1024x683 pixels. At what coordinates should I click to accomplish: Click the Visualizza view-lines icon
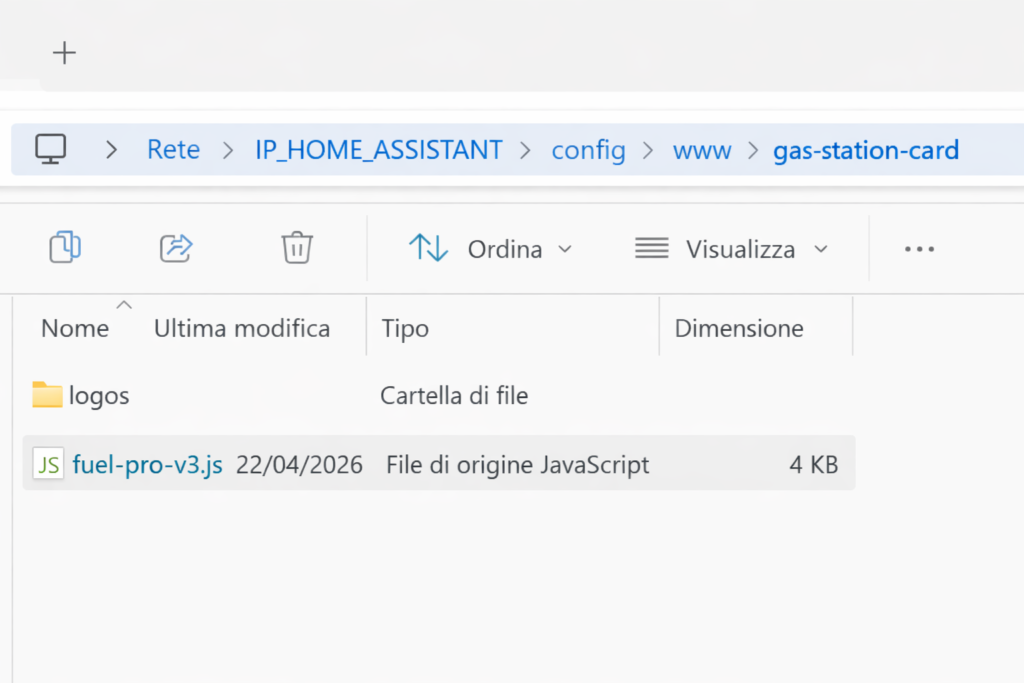click(x=651, y=248)
